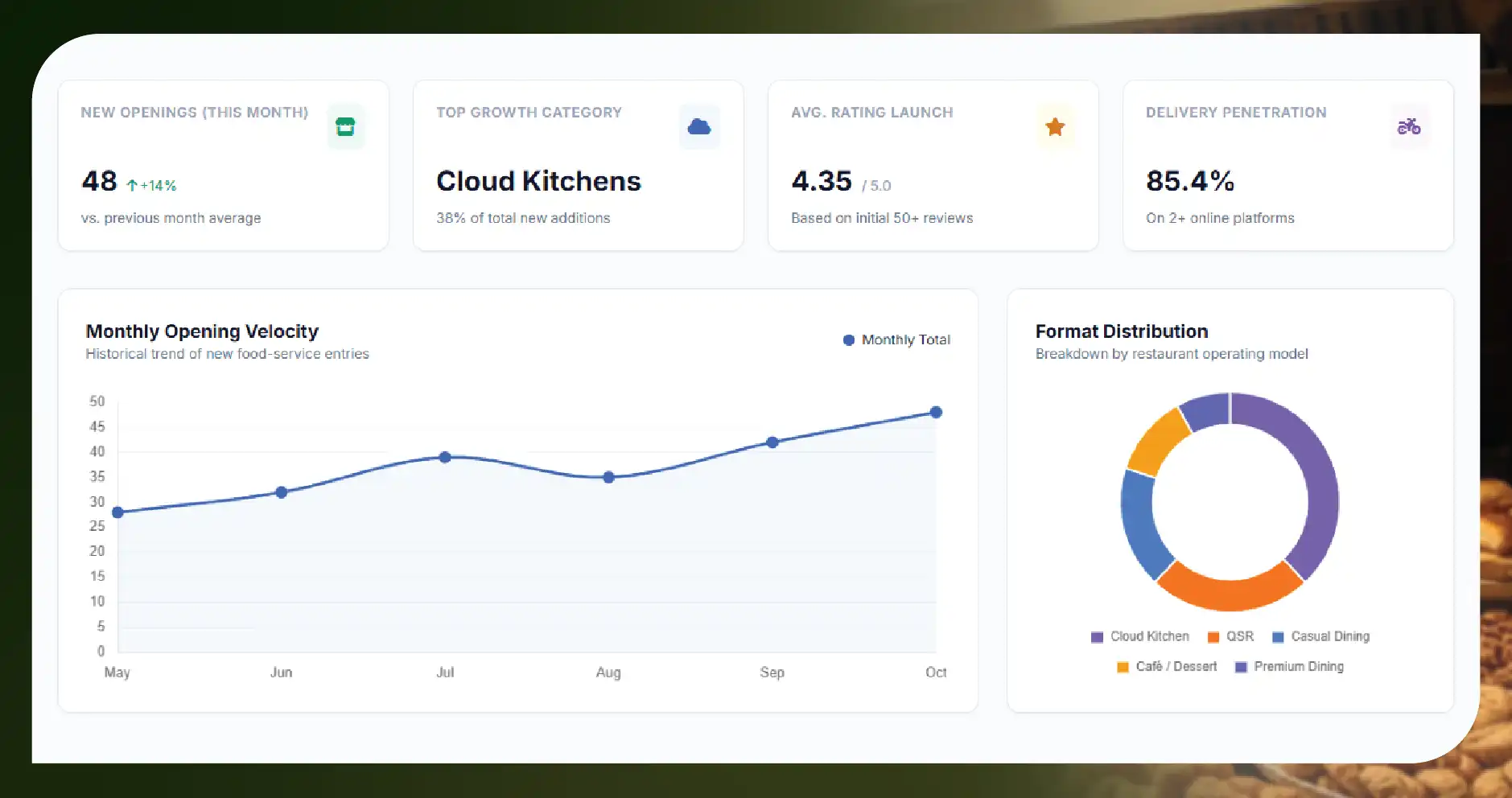Click "Historical trend of new food-service entries" subtitle
The image size is (1512, 798).
227,354
